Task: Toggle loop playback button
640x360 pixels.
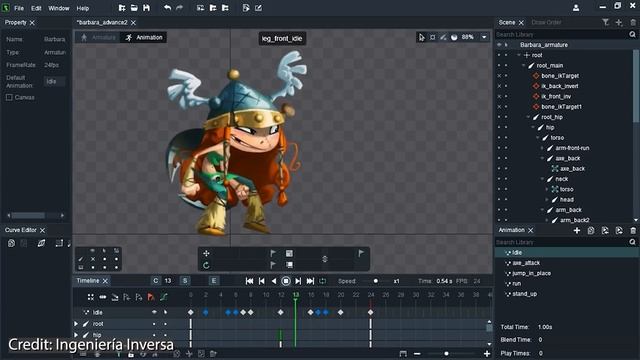Action: click(x=322, y=281)
